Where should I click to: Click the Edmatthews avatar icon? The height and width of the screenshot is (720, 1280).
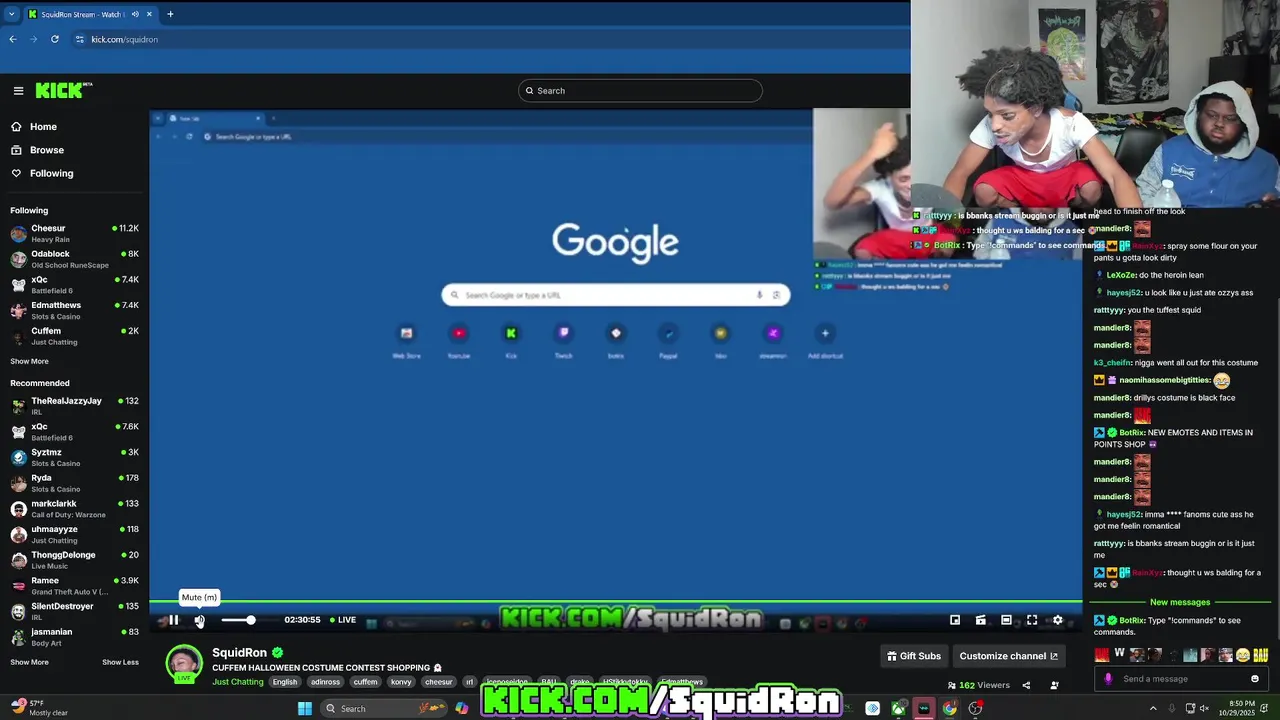click(18, 311)
